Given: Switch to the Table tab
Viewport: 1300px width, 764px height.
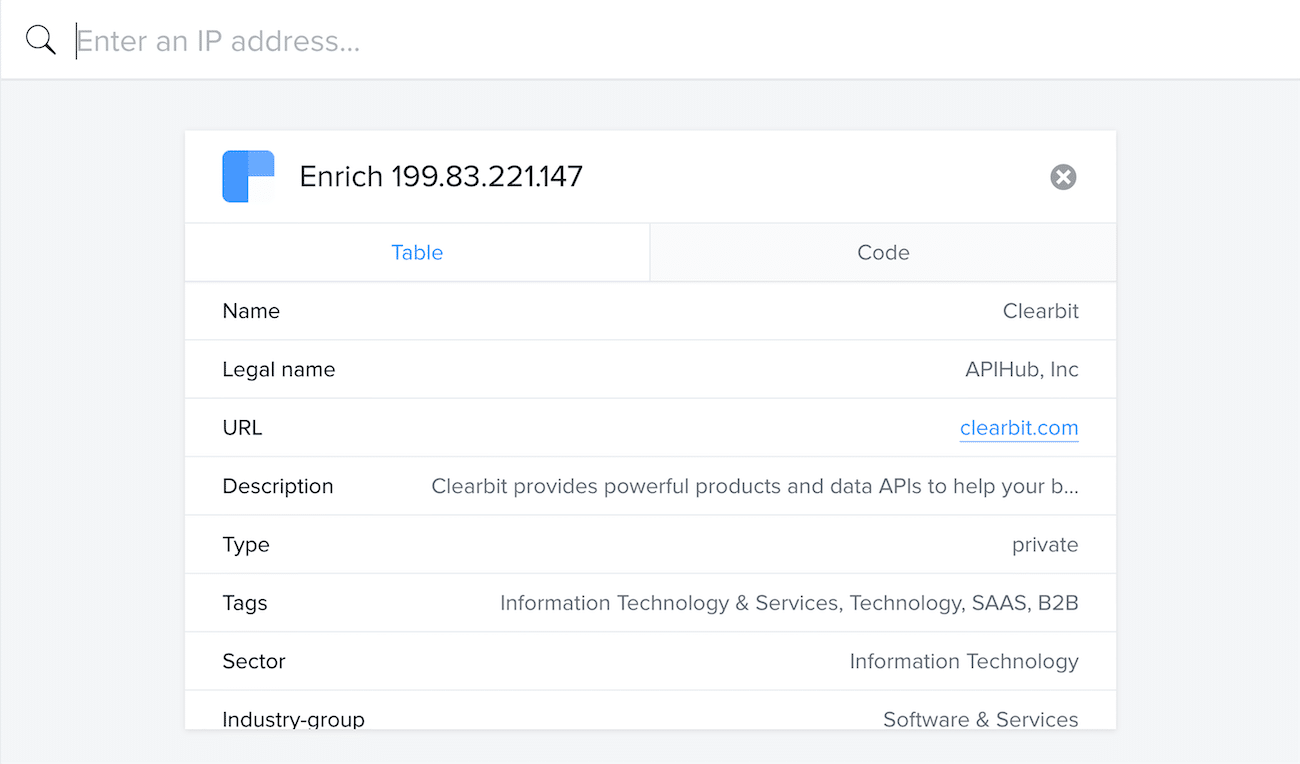Looking at the screenshot, I should (417, 253).
